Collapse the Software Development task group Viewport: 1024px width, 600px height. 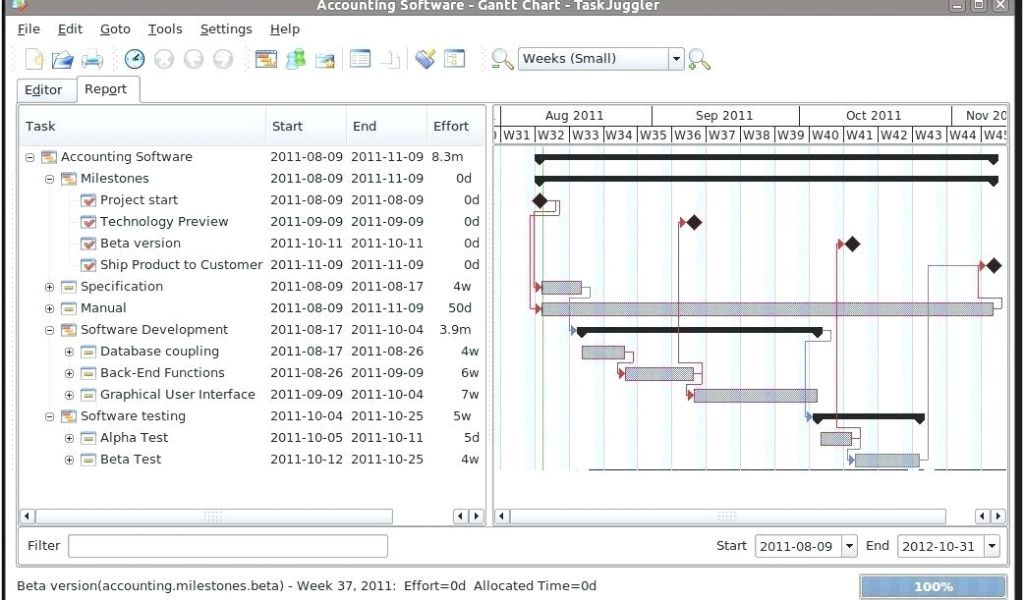coord(50,330)
